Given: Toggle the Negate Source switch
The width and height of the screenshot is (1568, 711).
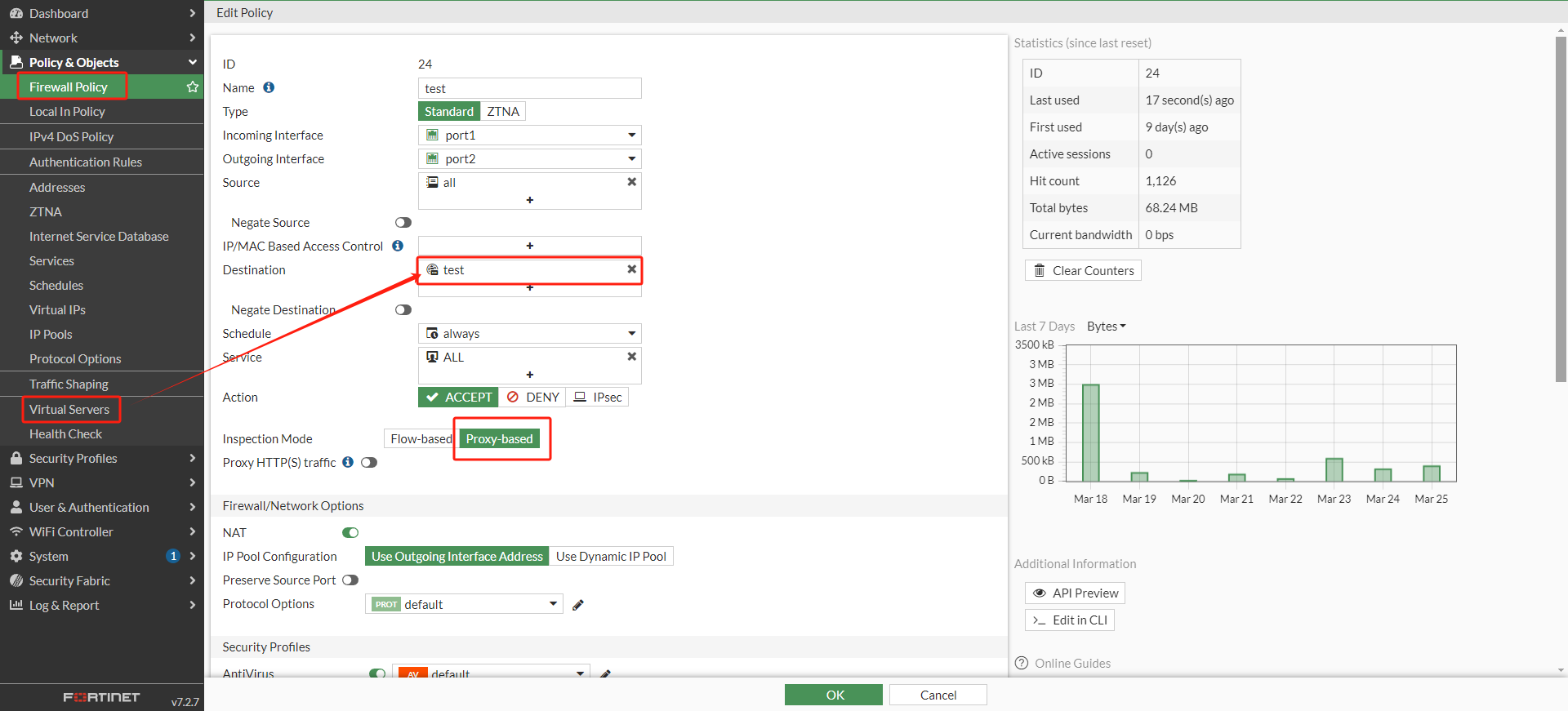Looking at the screenshot, I should [x=403, y=223].
